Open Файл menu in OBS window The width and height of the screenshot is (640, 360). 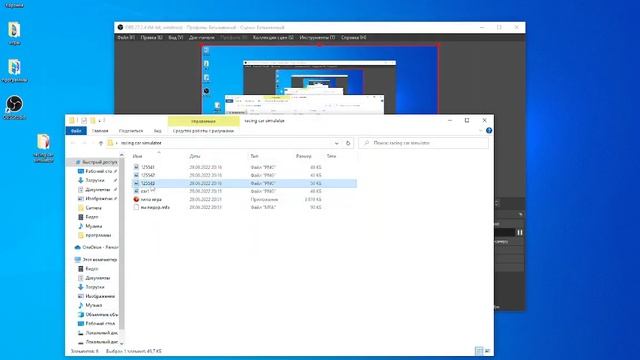tap(126, 38)
